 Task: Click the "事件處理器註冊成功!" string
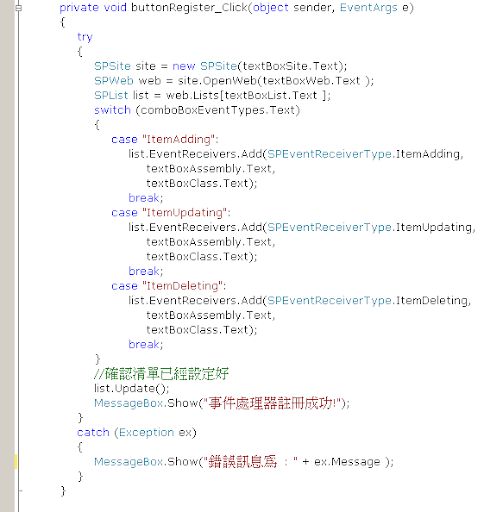(x=272, y=403)
